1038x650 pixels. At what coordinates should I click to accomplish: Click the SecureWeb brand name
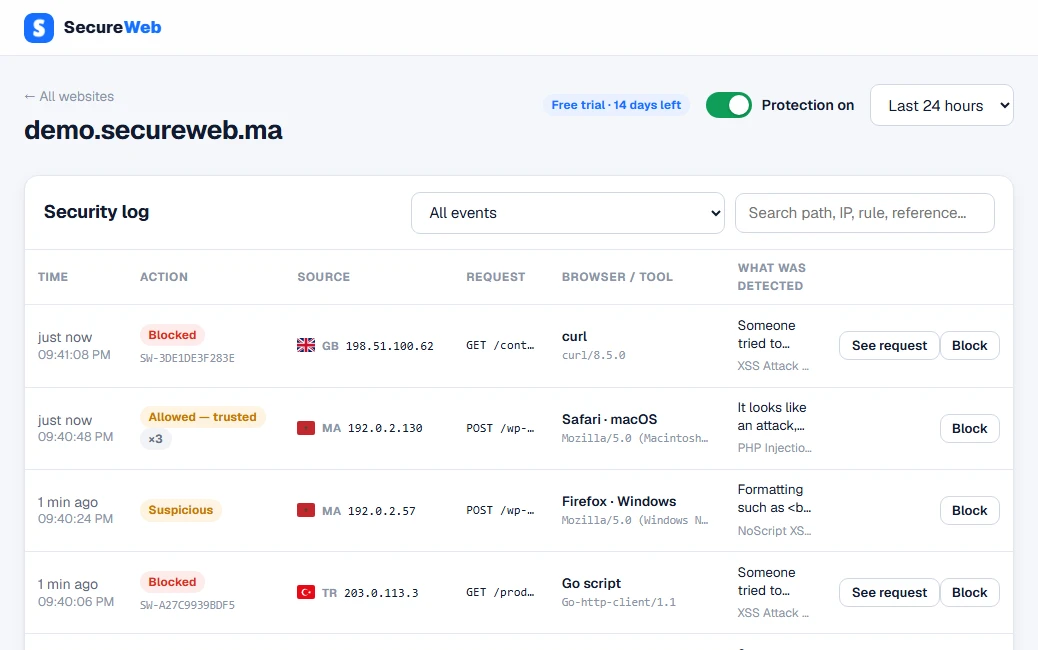pyautogui.click(x=113, y=28)
